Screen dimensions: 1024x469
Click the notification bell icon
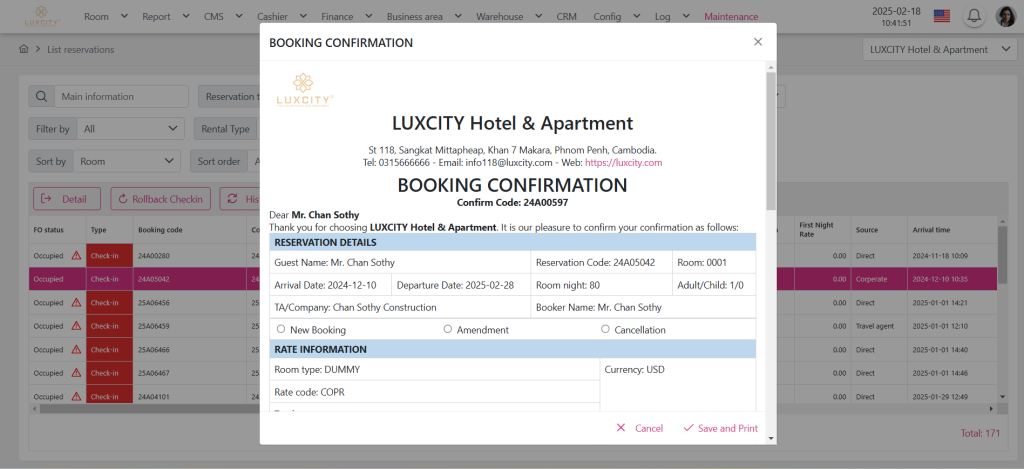coord(973,16)
